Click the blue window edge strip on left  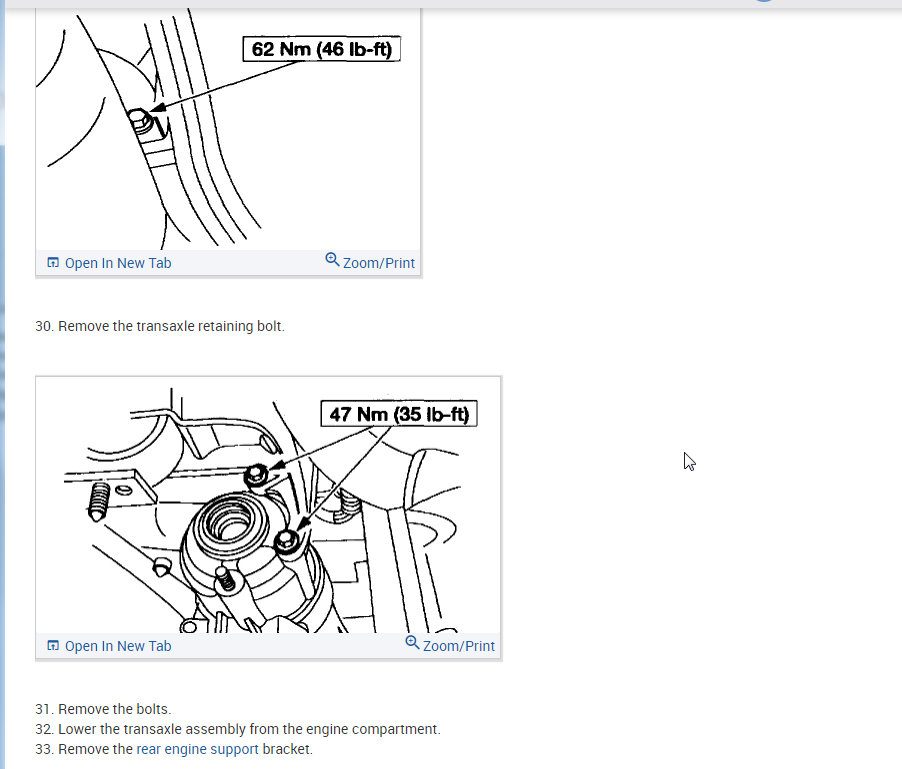pyautogui.click(x=2, y=384)
